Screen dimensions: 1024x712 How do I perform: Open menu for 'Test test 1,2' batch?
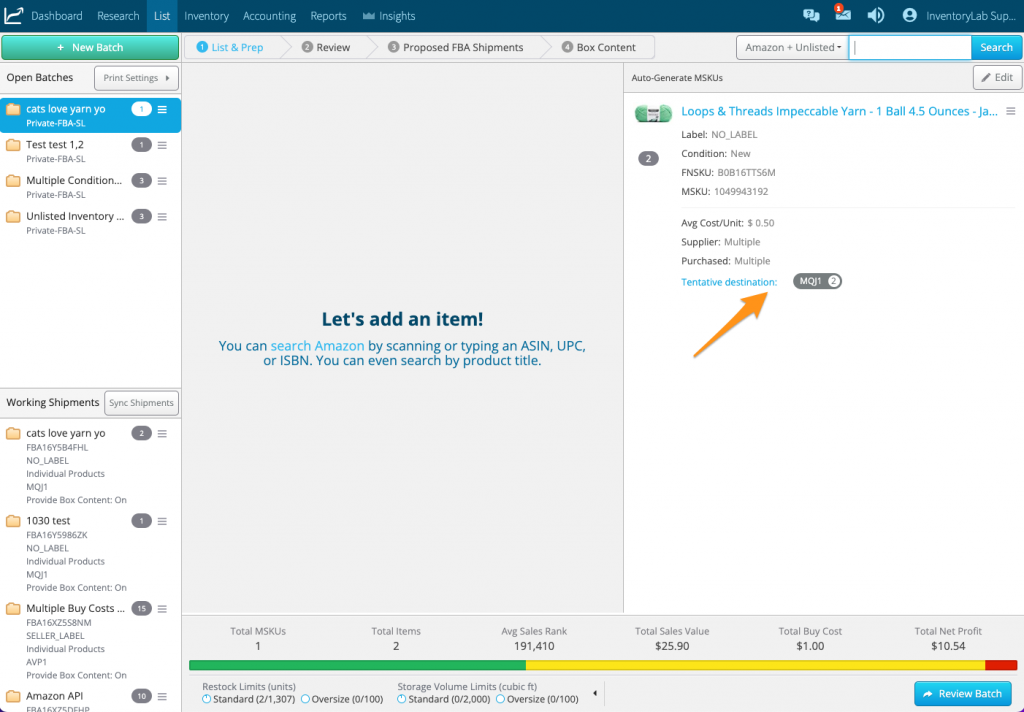coord(162,145)
